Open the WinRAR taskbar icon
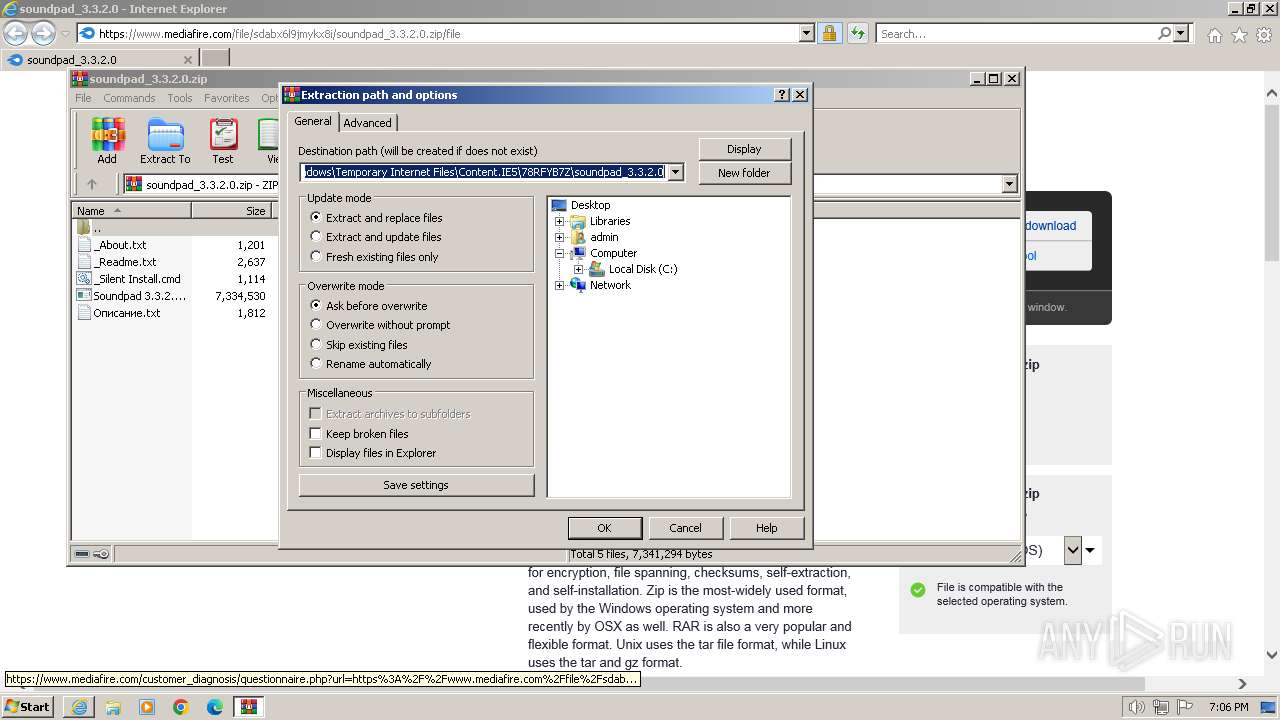 click(x=249, y=707)
